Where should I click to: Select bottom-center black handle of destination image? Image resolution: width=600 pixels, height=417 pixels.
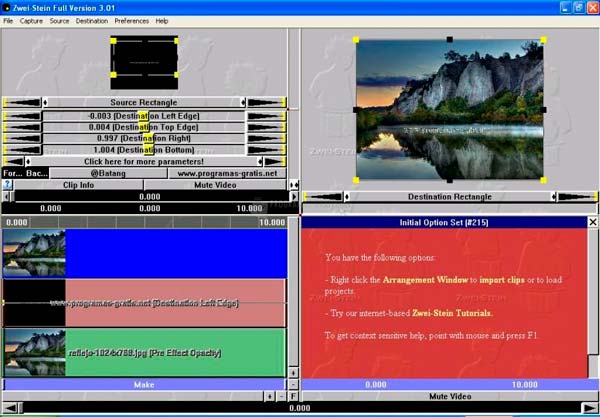[x=450, y=180]
